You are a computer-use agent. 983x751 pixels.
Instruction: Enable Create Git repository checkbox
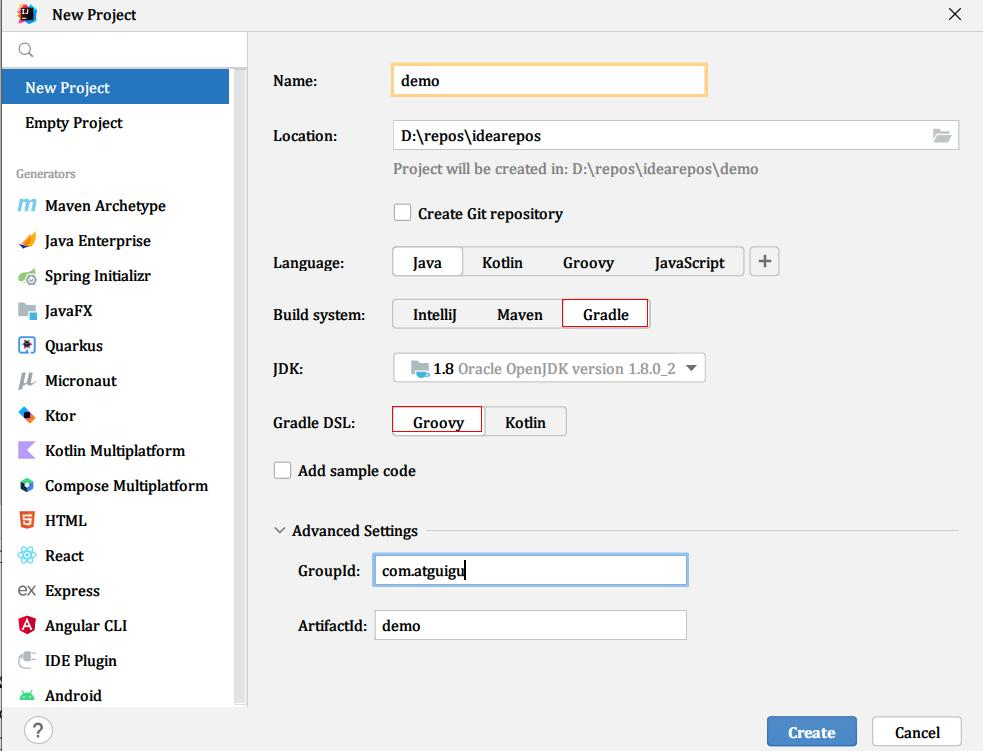[402, 213]
